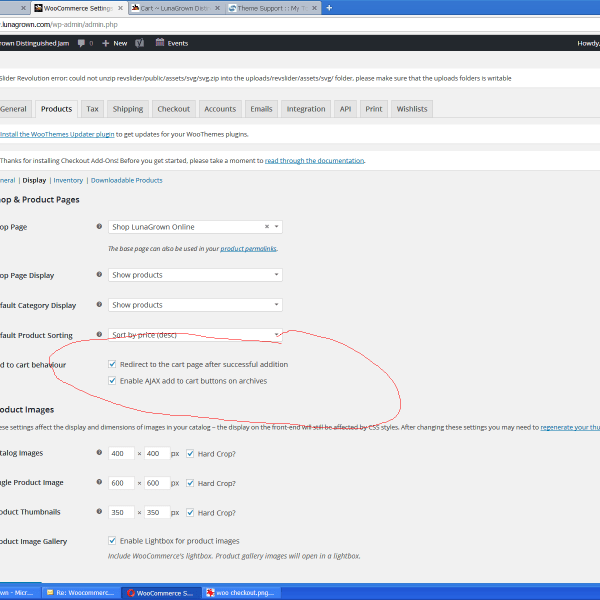Image resolution: width=600 pixels, height=600 pixels.
Task: Click help icon next to Single Product Image
Action: (x=99, y=482)
